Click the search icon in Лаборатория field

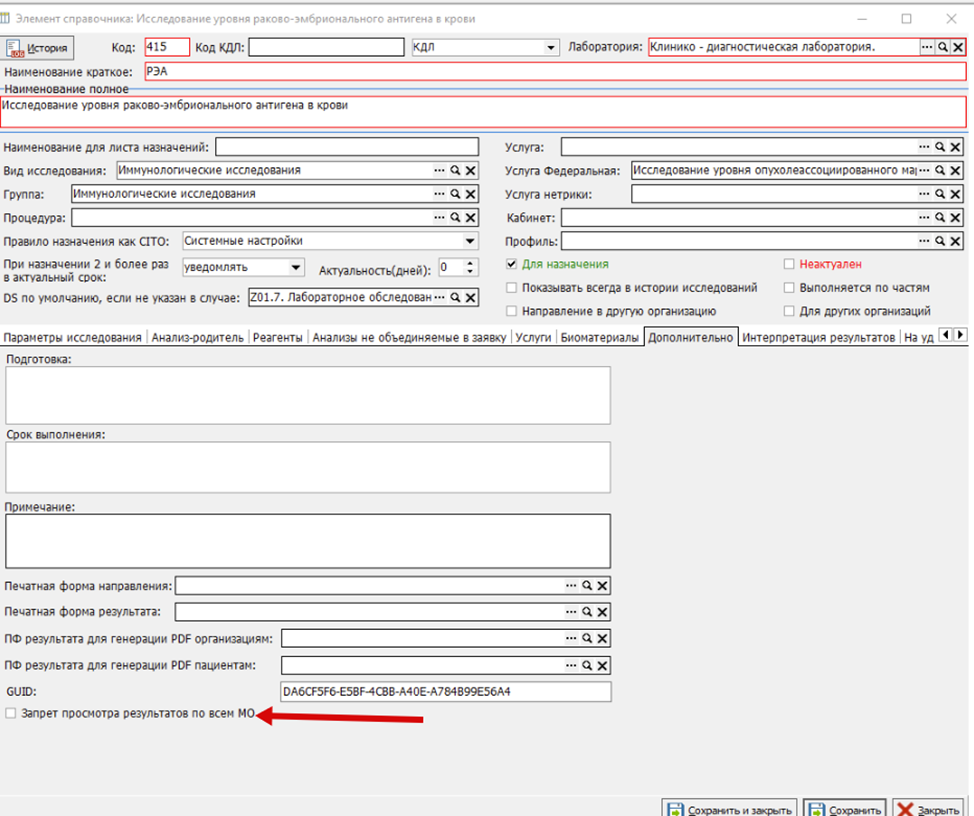943,47
